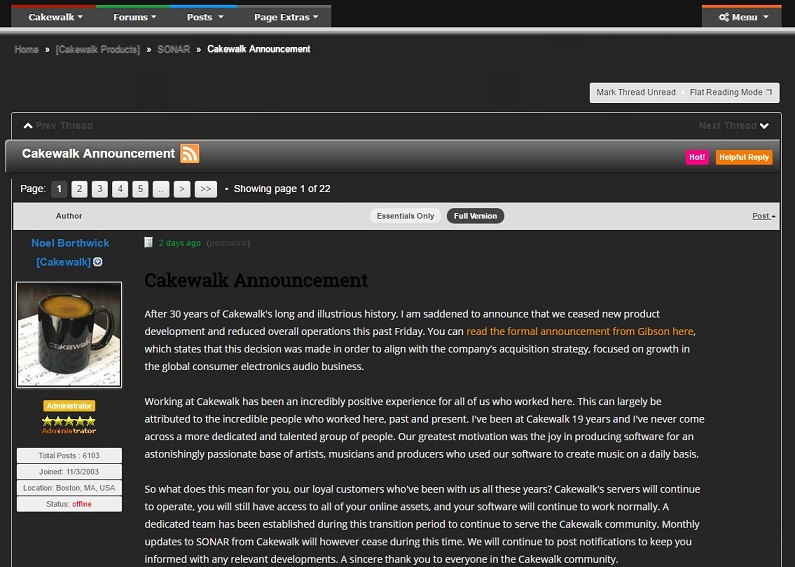Open the Posts dropdown menu
The height and width of the screenshot is (567, 795).
point(205,17)
